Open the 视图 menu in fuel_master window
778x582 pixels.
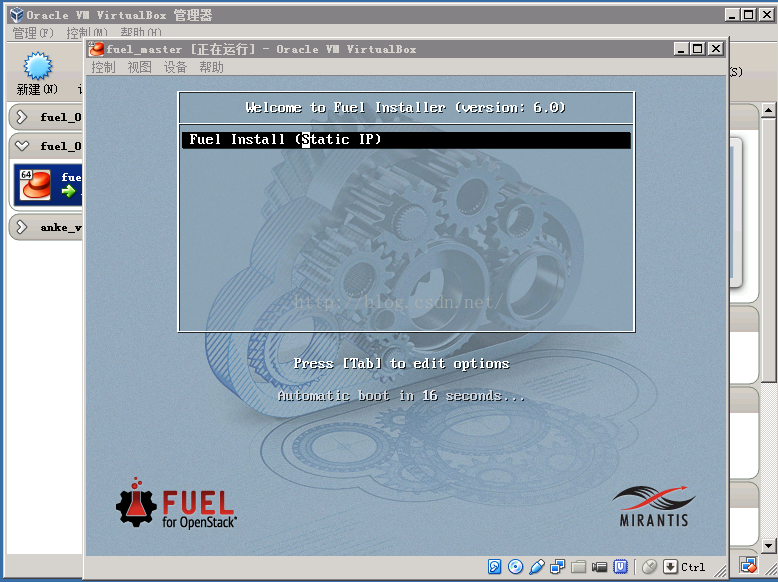tap(139, 67)
